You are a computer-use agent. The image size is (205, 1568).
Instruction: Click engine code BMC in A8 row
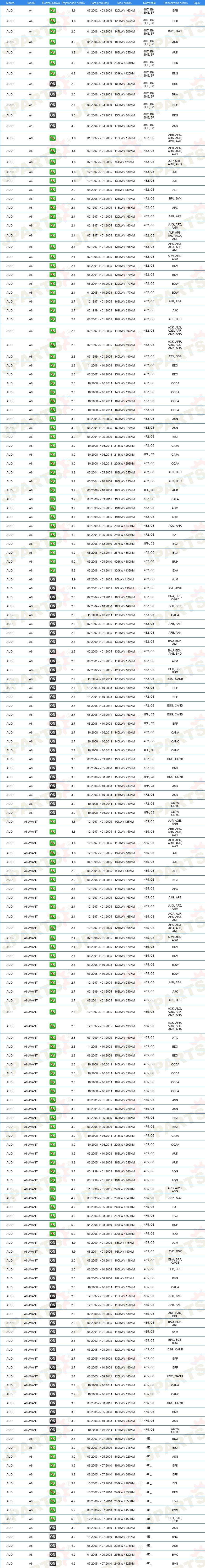click(x=175, y=1555)
